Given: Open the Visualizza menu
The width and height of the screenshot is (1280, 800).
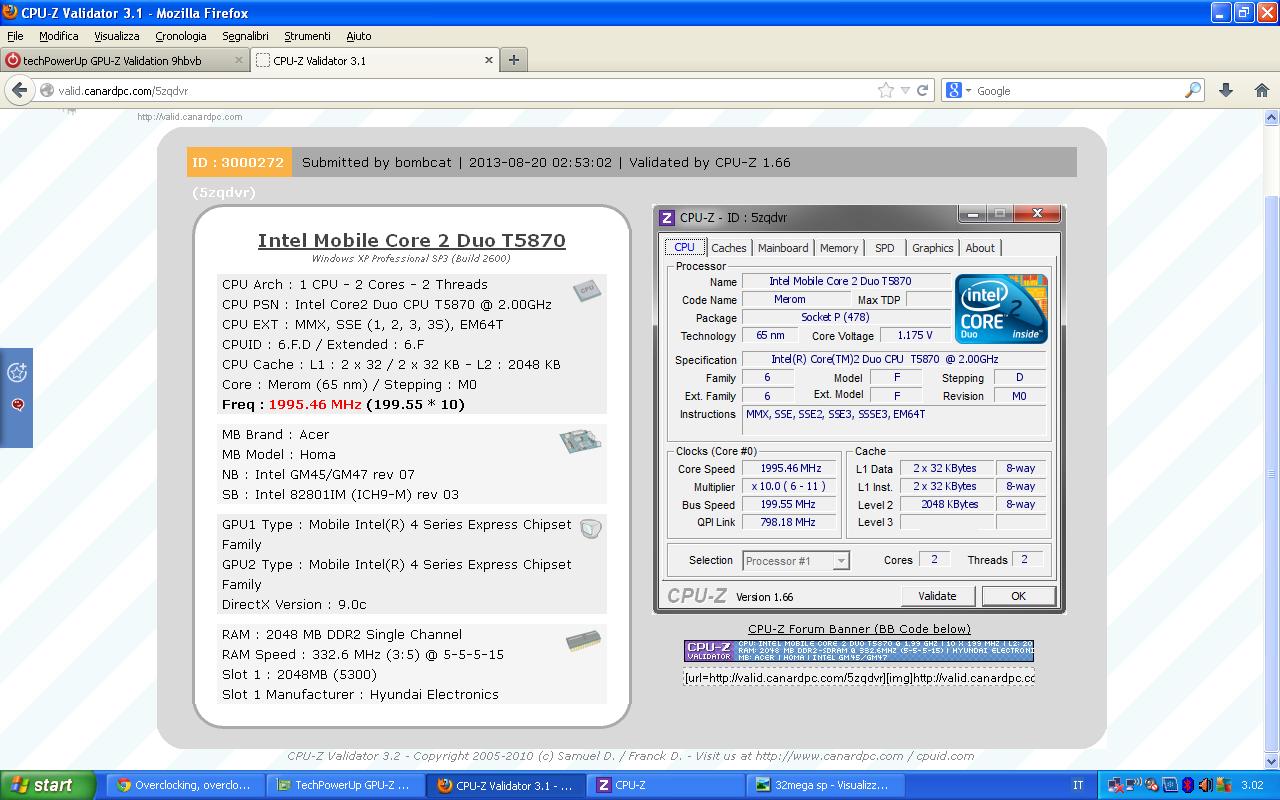Looking at the screenshot, I should [117, 36].
